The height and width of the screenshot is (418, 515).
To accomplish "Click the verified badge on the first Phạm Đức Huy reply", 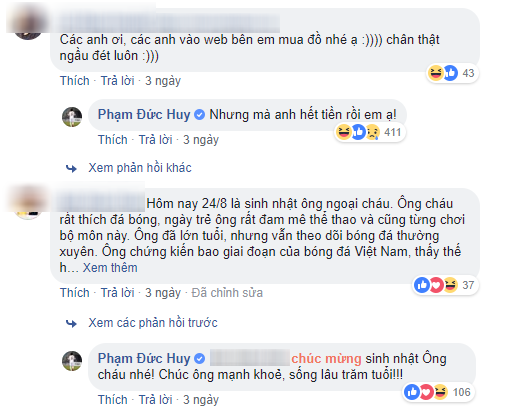I will coord(199,115).
